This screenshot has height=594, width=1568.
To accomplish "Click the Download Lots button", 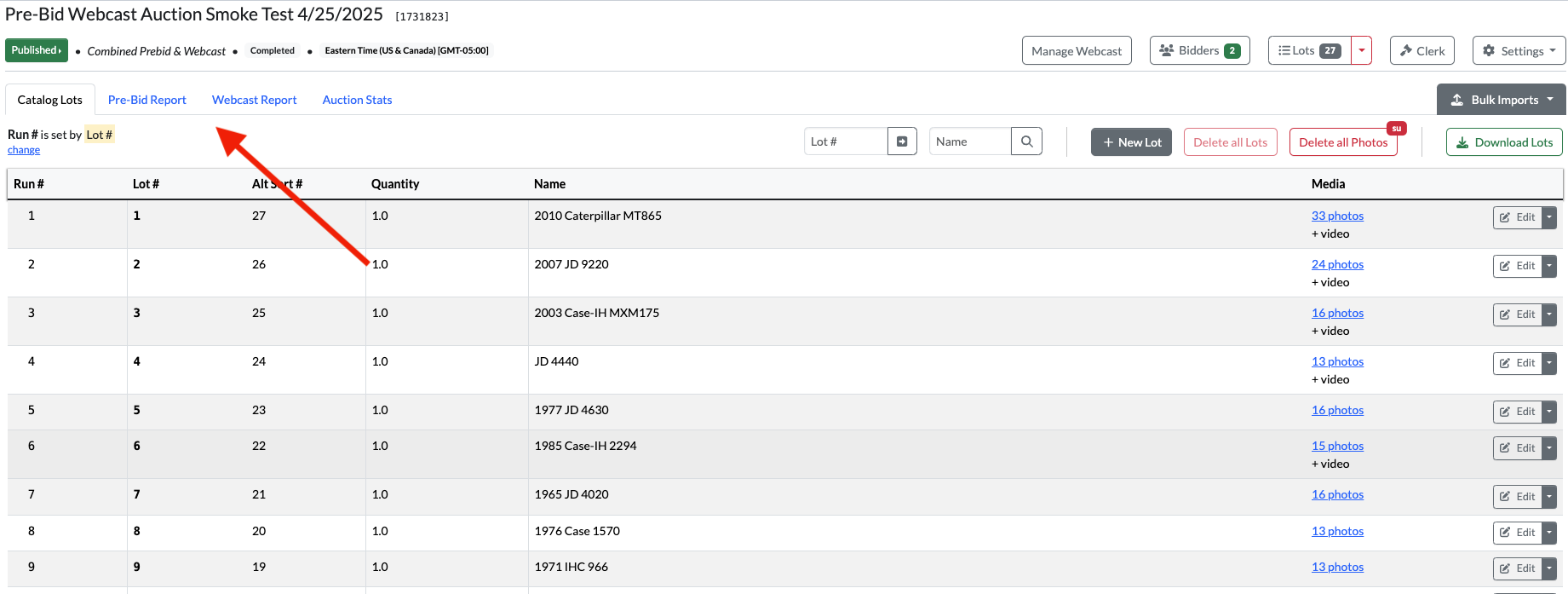I will pyautogui.click(x=1504, y=142).
